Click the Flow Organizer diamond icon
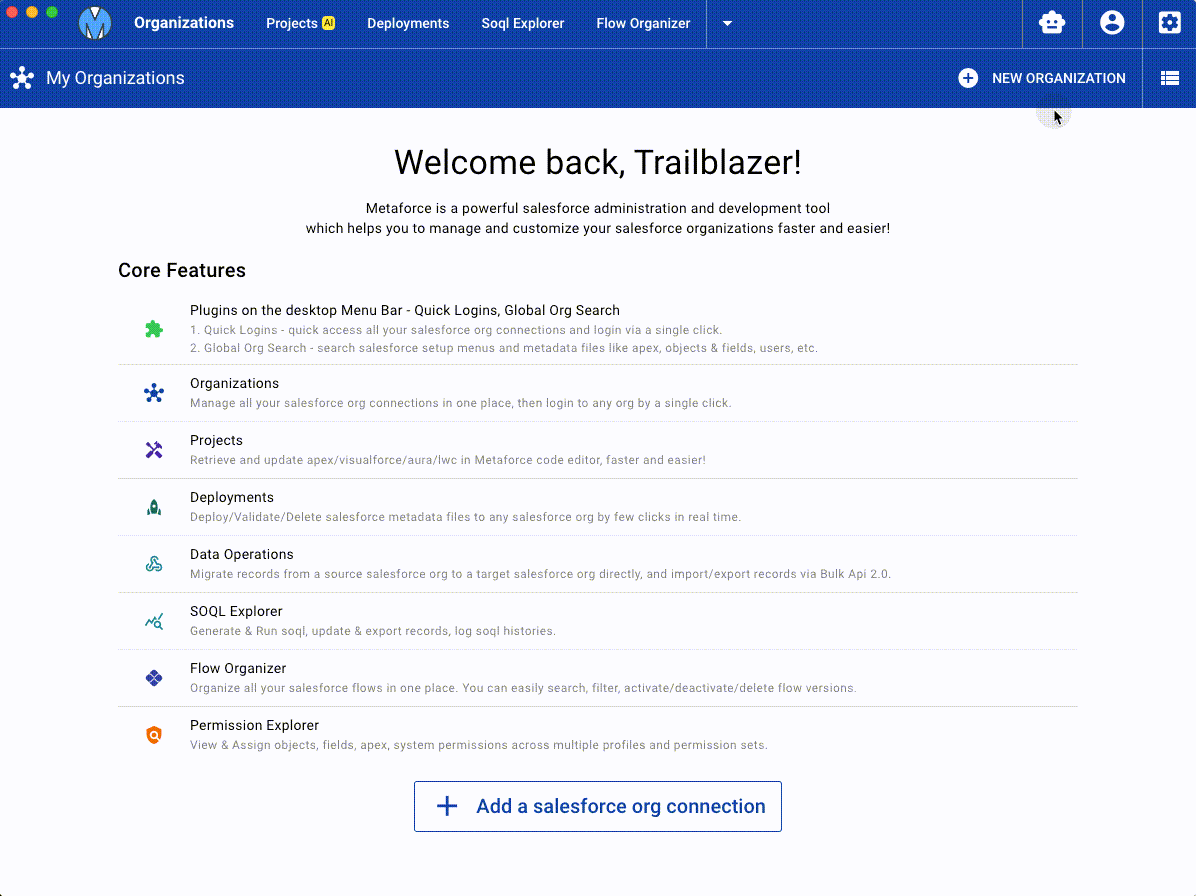Image resolution: width=1196 pixels, height=896 pixels. (x=154, y=678)
